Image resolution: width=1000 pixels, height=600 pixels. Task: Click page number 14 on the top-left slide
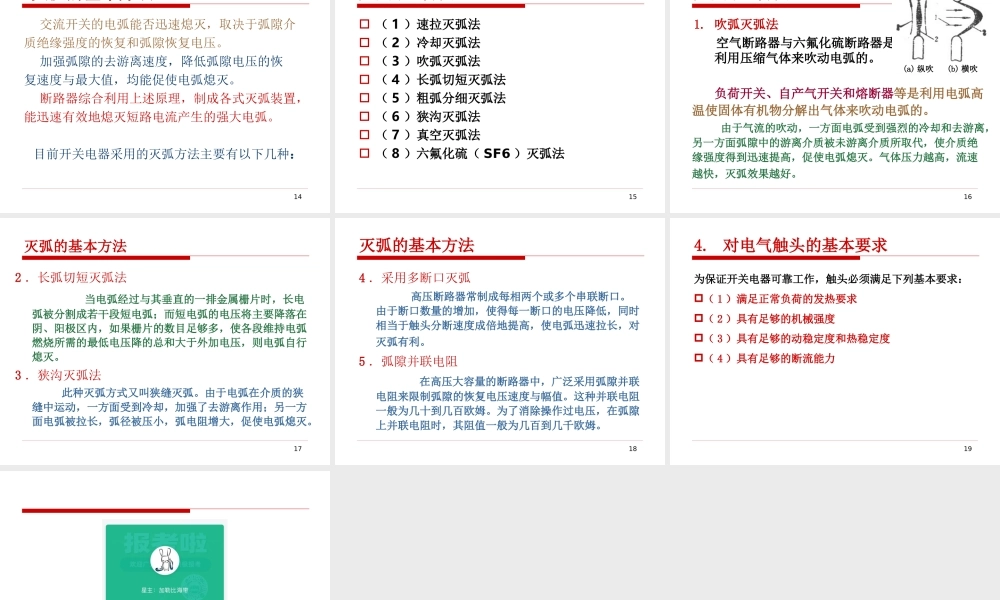[297, 196]
